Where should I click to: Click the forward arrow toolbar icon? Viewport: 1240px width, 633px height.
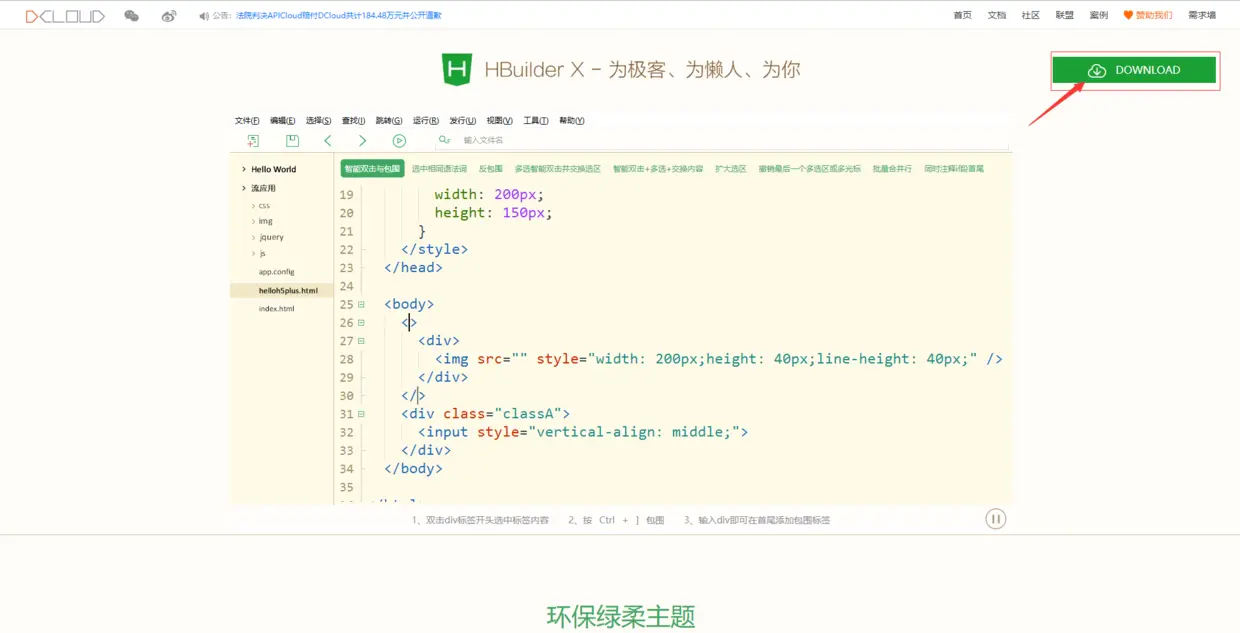point(362,141)
